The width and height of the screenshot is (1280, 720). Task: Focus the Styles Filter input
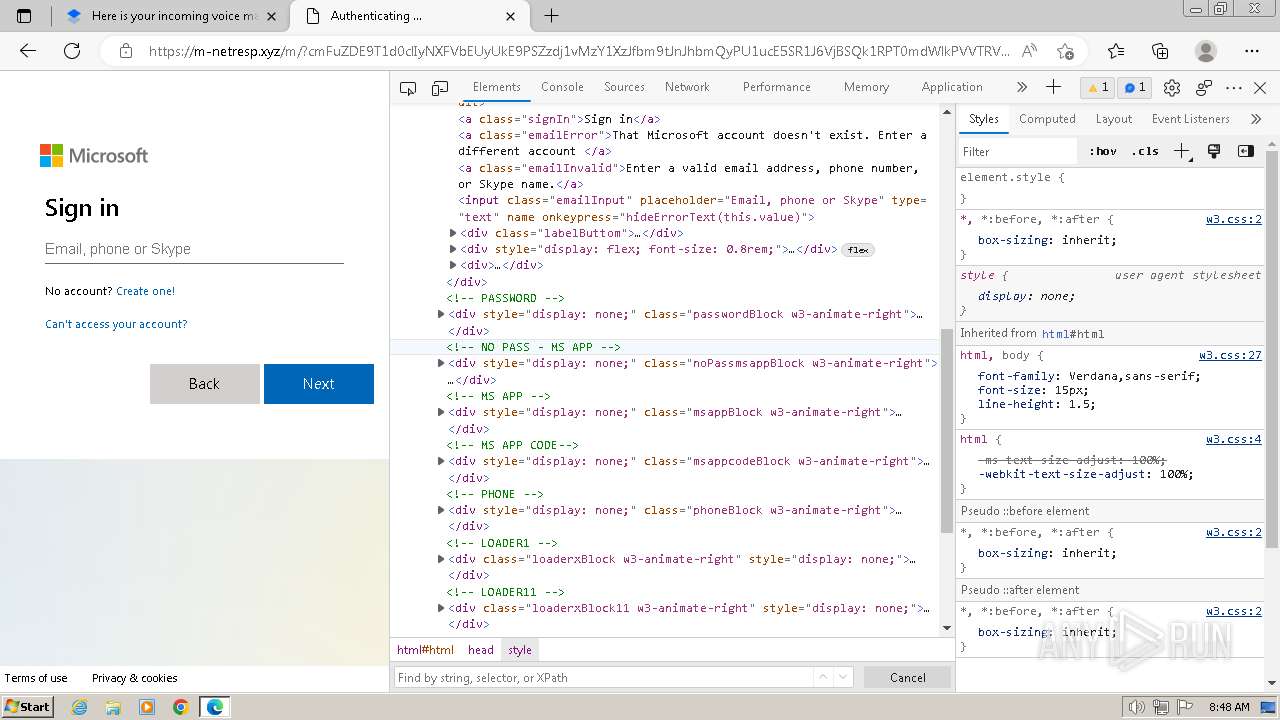(x=1018, y=152)
